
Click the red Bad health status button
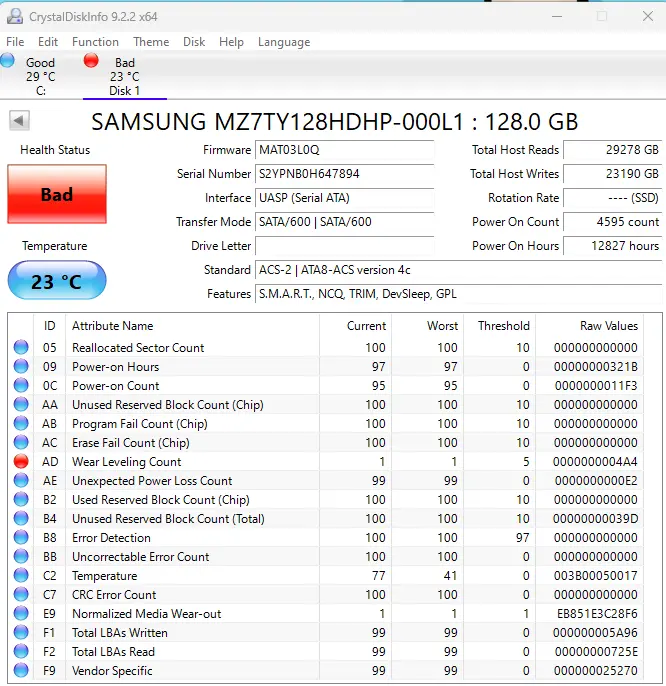tap(57, 194)
